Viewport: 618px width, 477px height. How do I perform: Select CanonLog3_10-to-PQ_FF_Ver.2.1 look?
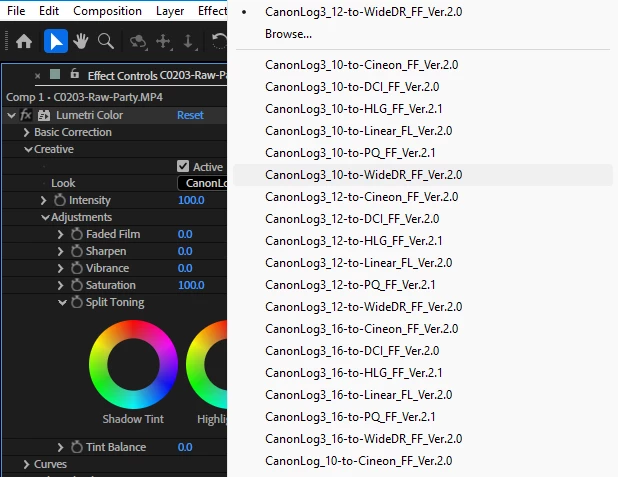tap(423, 153)
